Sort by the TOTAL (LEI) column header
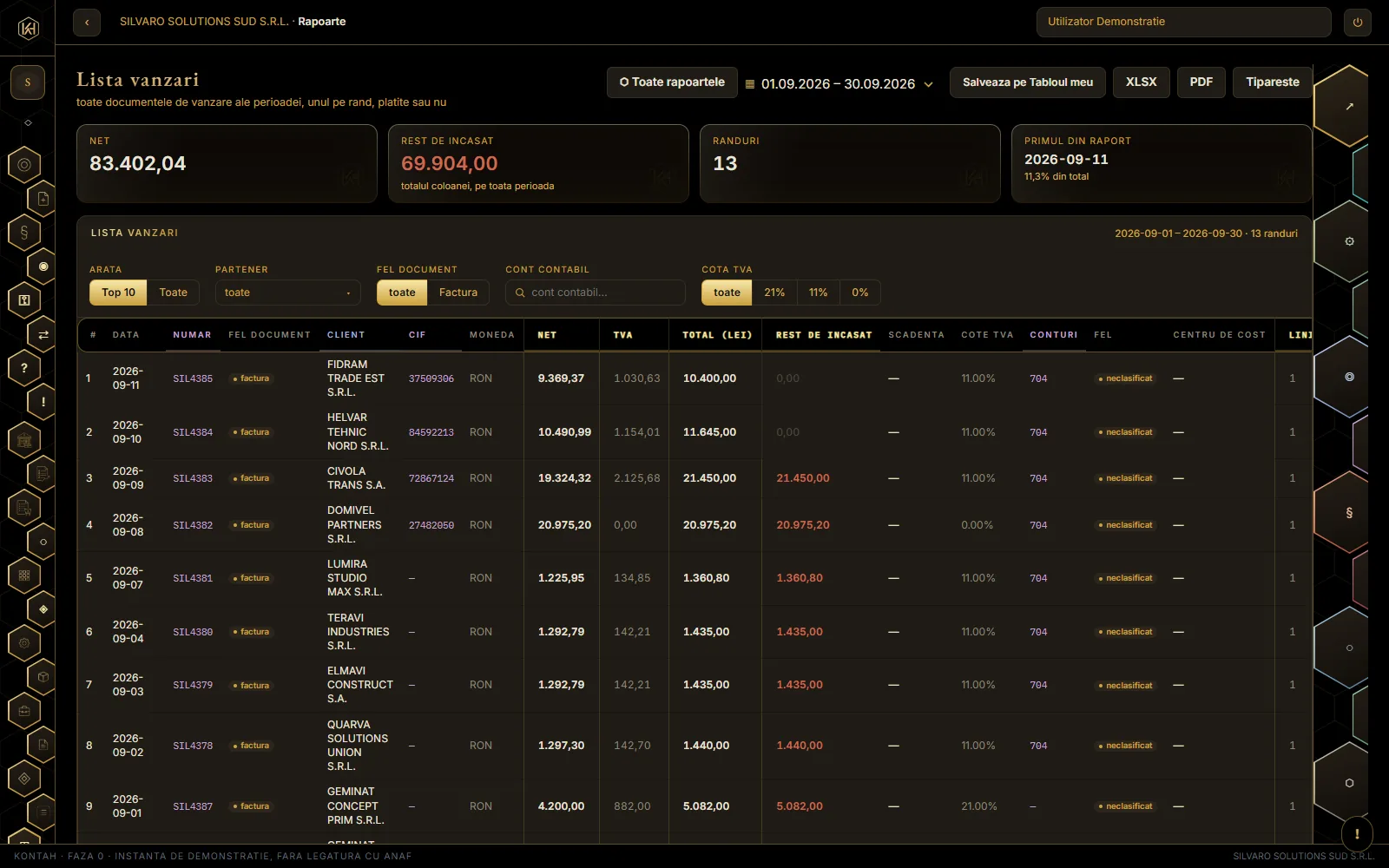This screenshot has width=1389, height=868. pyautogui.click(x=717, y=335)
